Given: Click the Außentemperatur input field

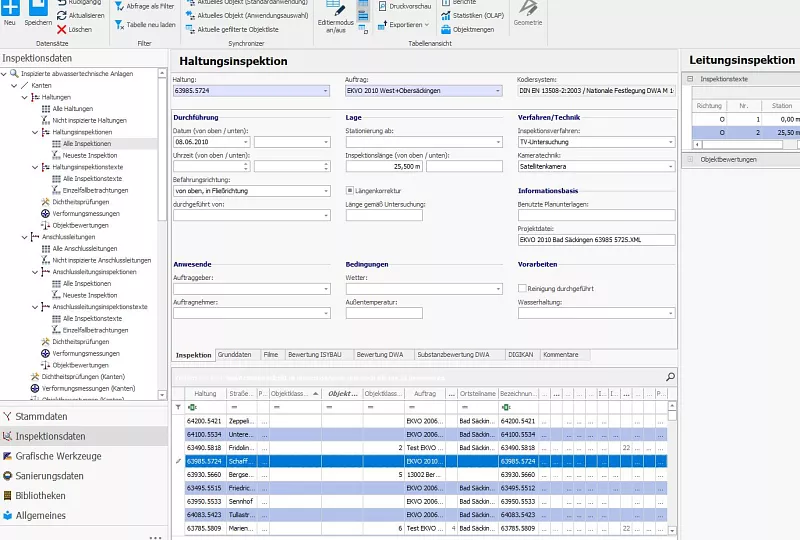Looking at the screenshot, I should [384, 313].
